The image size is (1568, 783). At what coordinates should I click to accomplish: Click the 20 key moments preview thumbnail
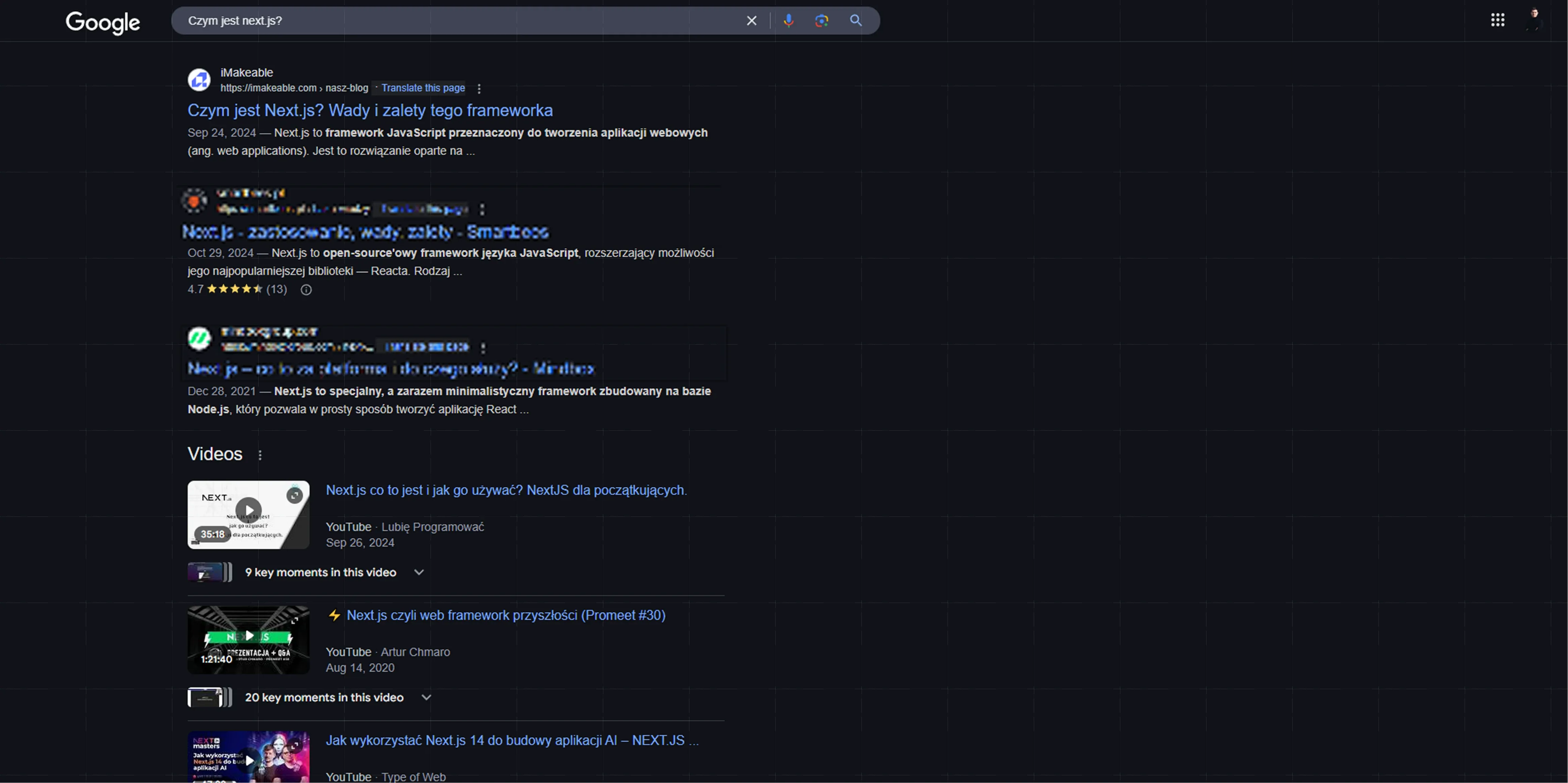(209, 697)
